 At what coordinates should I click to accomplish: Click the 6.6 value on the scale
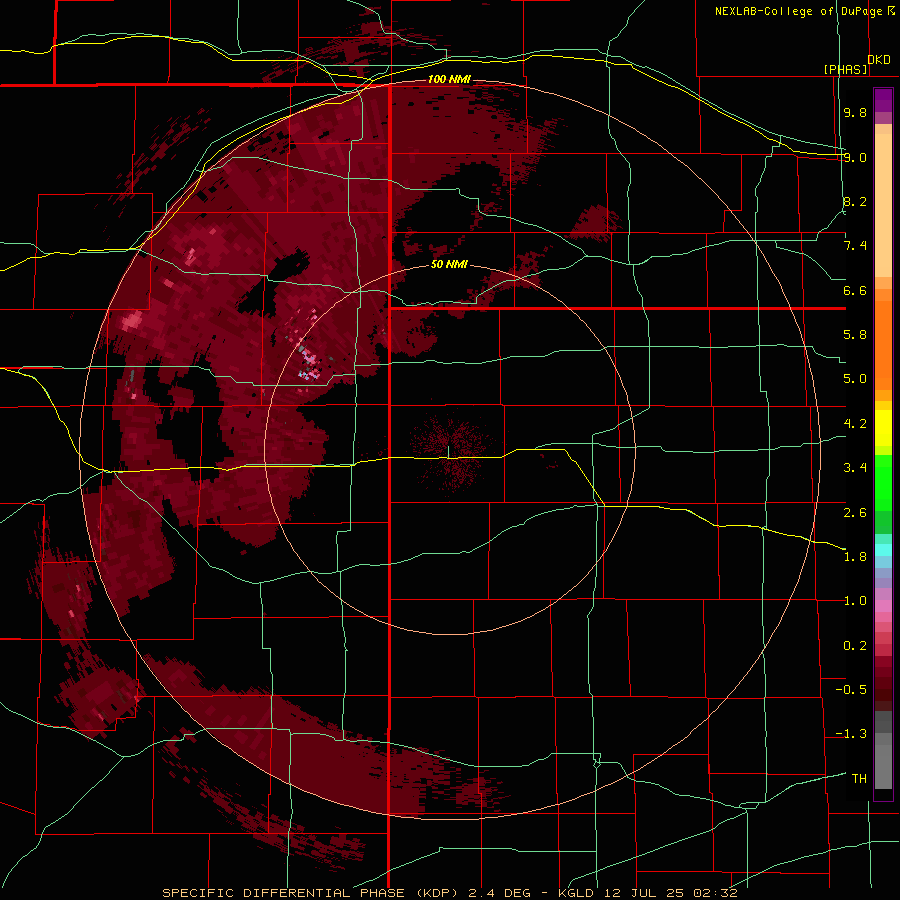click(855, 290)
